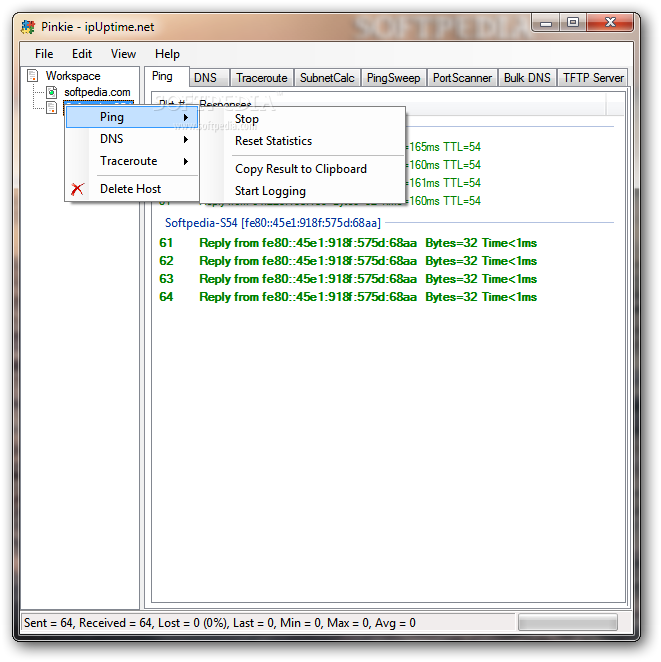
Task: Open the File menu
Action: point(44,54)
